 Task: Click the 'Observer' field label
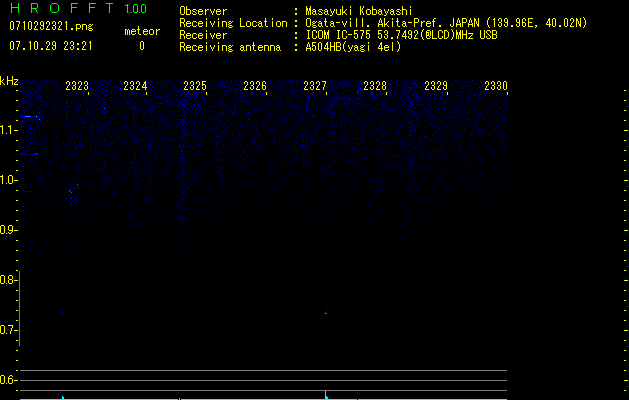[x=203, y=11]
